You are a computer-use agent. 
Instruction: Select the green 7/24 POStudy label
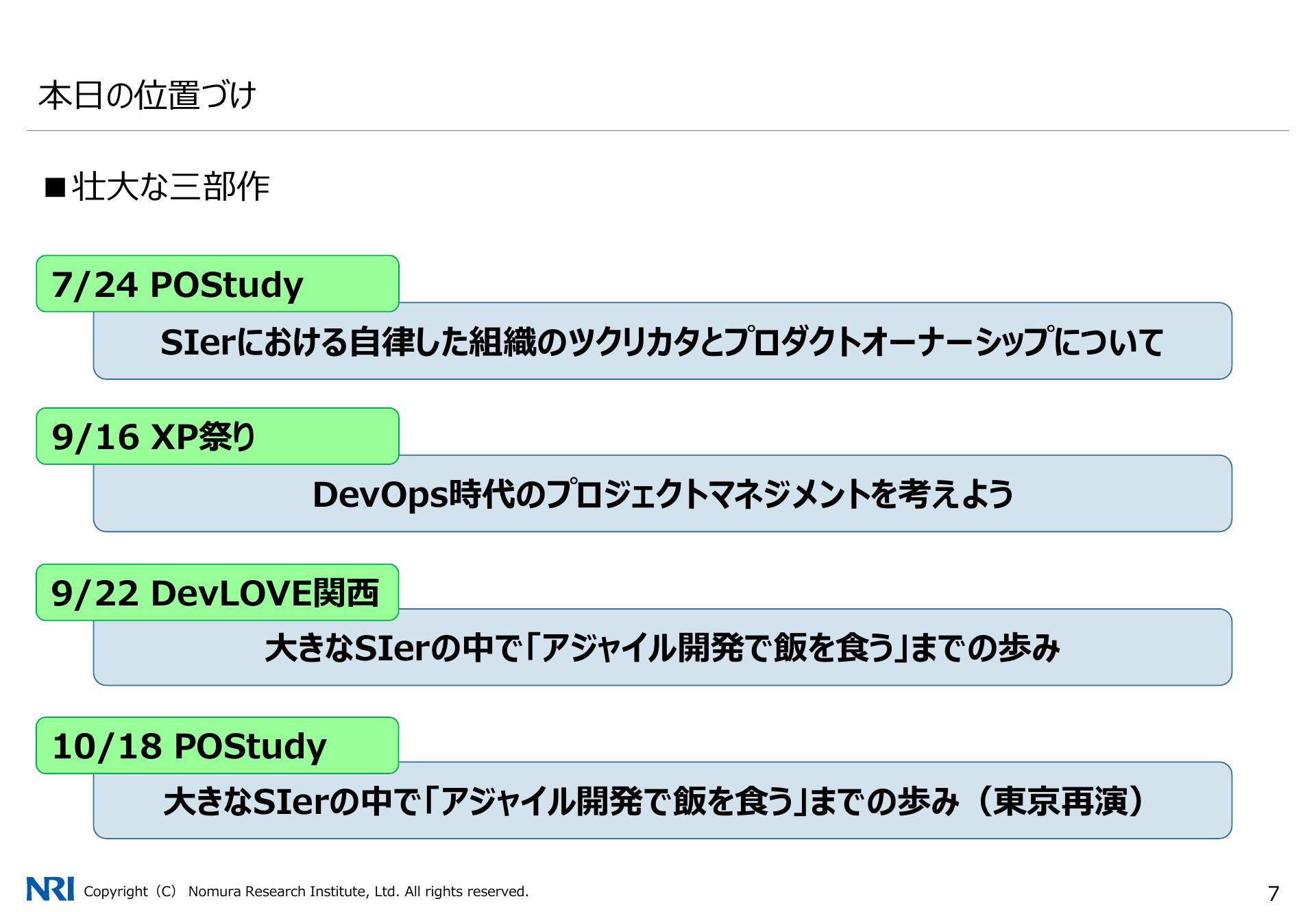point(217,284)
